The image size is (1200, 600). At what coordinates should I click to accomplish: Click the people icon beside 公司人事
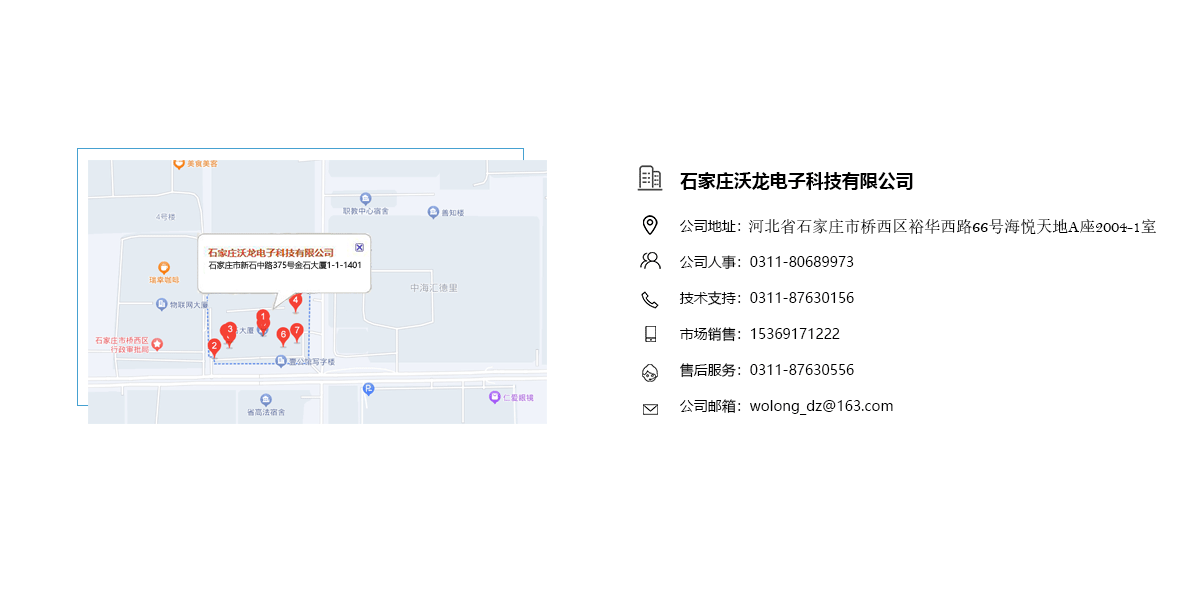tap(650, 262)
